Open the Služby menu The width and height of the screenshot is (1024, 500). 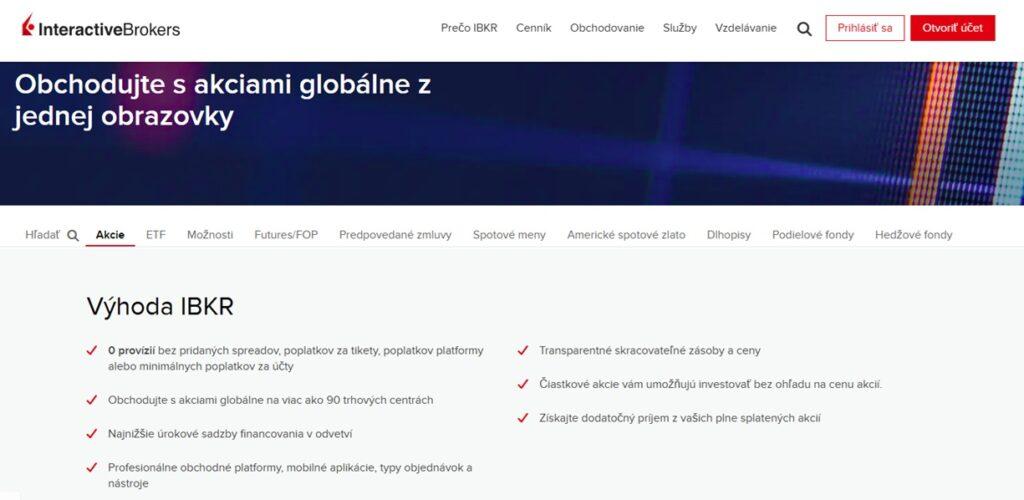680,28
